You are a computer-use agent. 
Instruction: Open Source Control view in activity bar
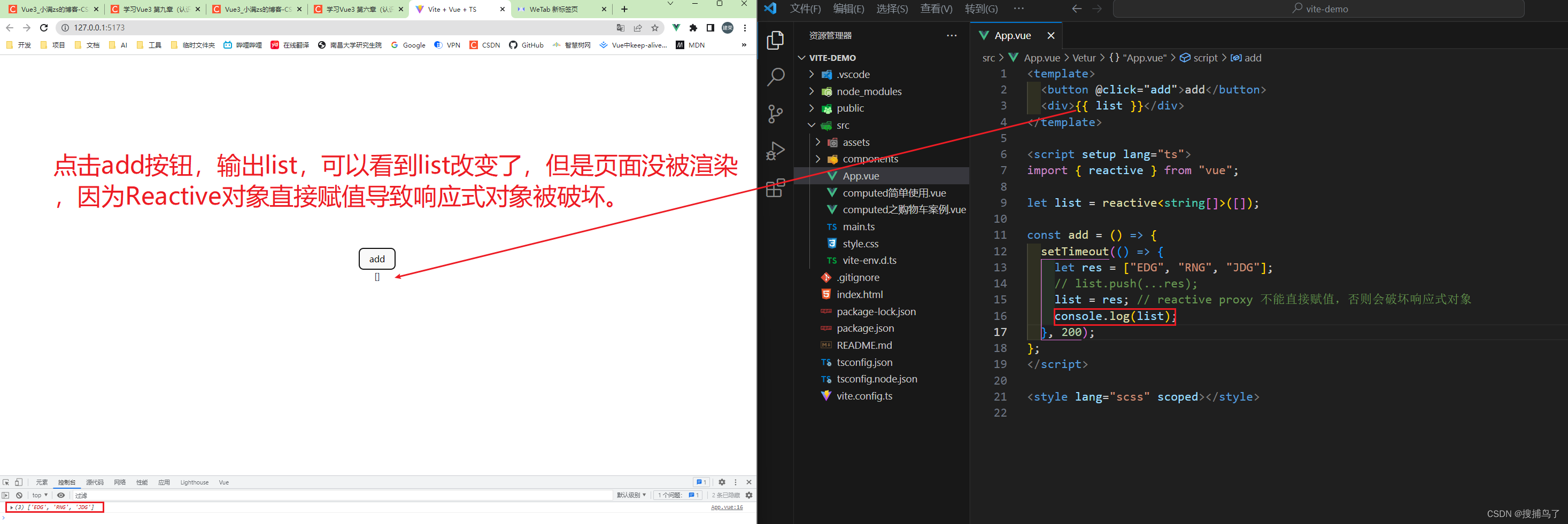(x=775, y=114)
